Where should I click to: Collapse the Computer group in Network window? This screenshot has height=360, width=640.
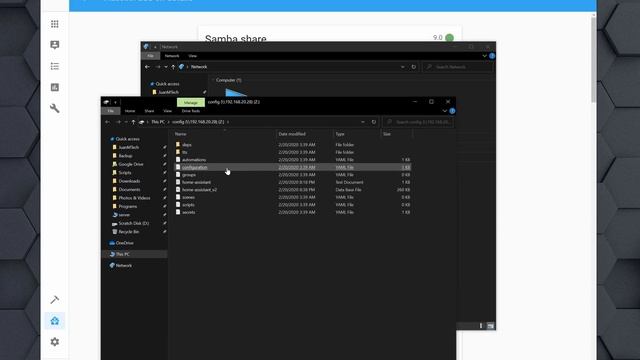213,80
